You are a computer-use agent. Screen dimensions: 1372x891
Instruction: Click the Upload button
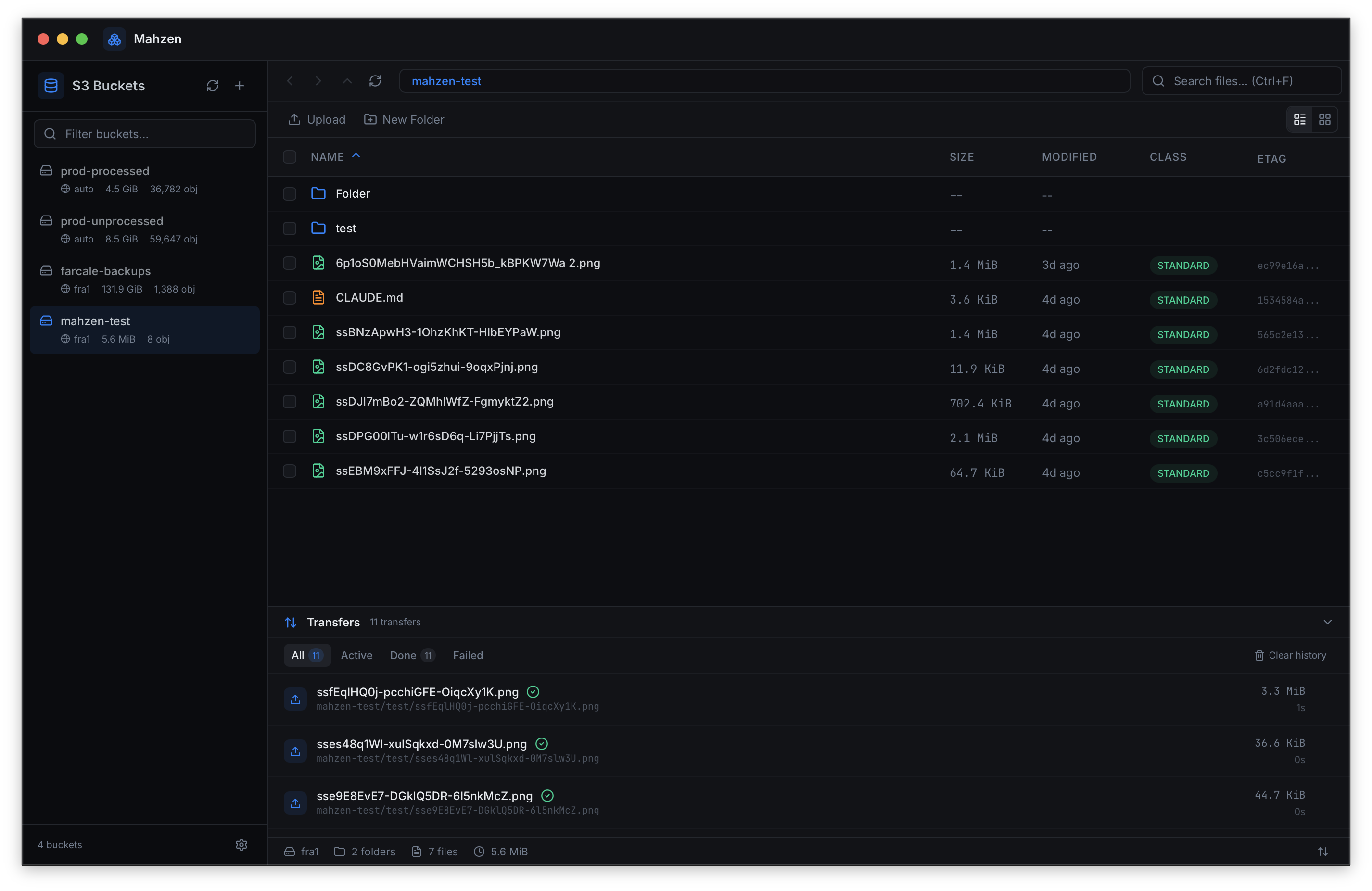(x=317, y=119)
